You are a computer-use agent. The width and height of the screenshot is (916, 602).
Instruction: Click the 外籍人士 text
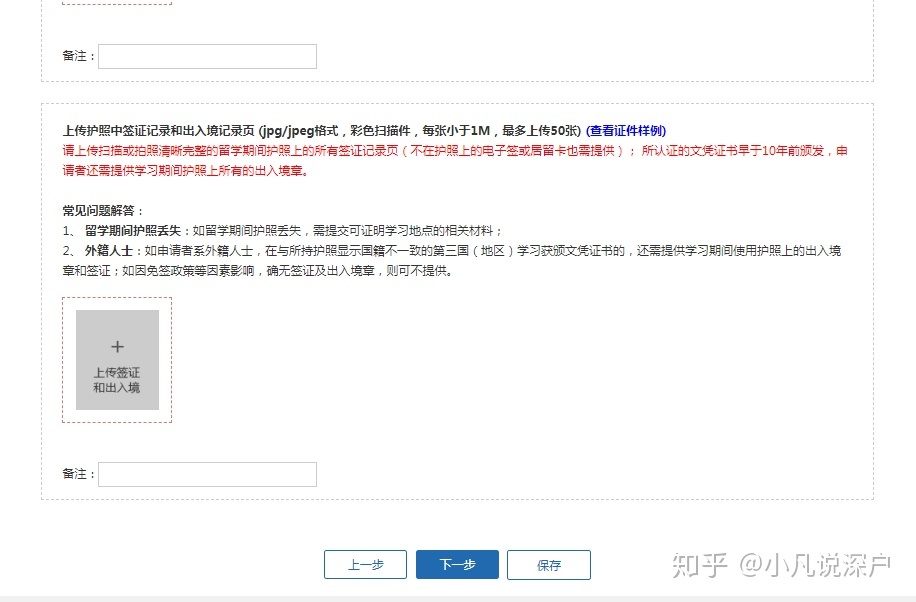click(109, 250)
